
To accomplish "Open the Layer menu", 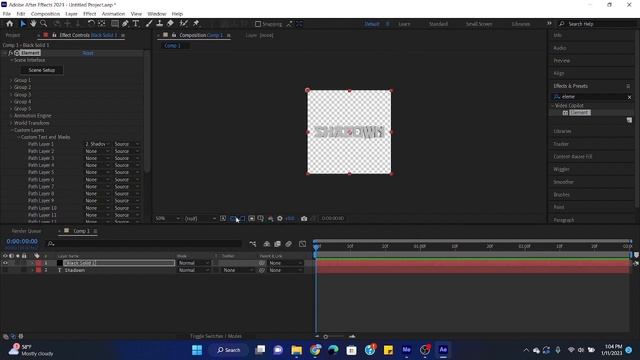I will tap(71, 14).
